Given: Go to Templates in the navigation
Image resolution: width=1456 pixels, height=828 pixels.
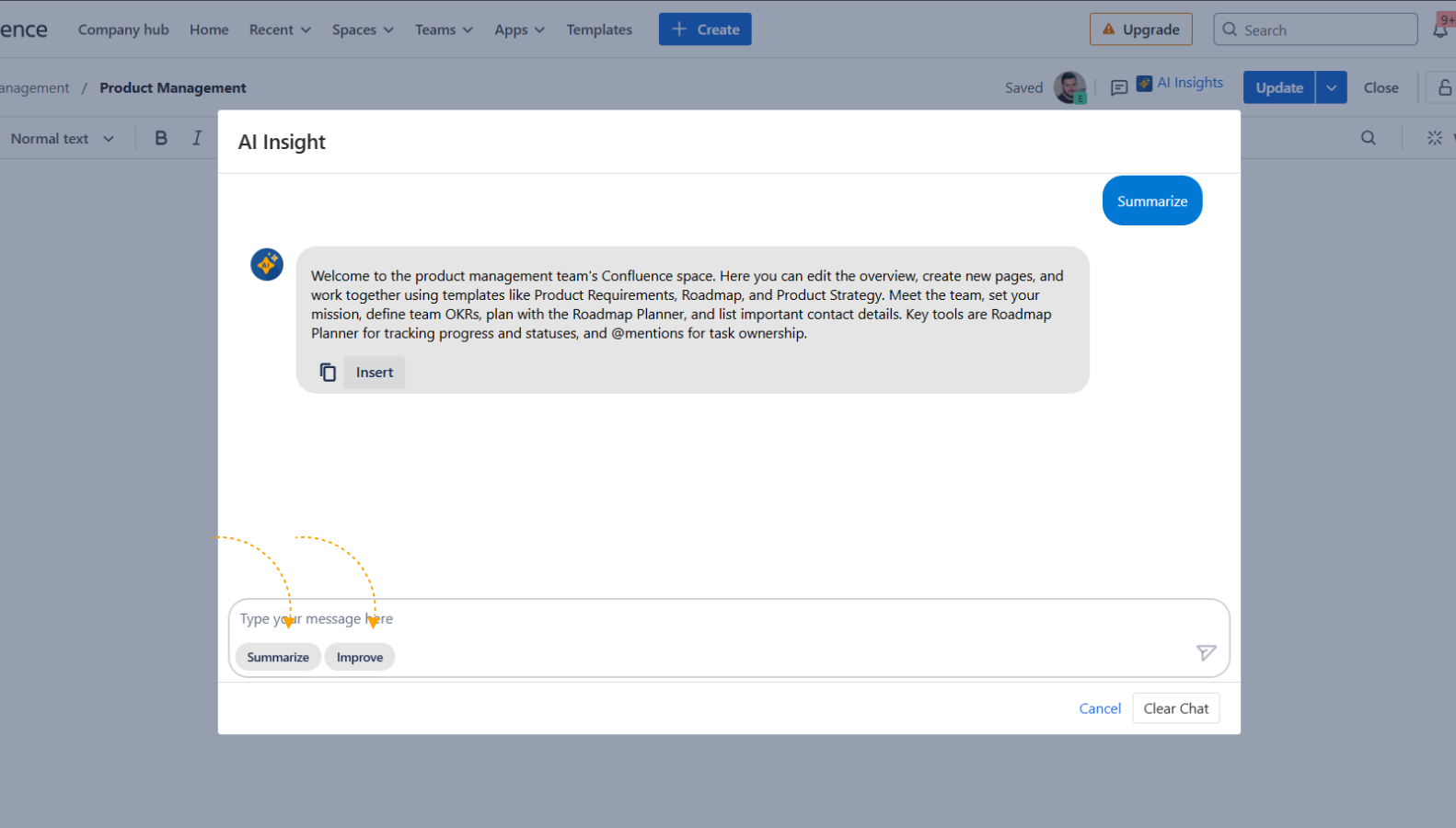Looking at the screenshot, I should [599, 29].
